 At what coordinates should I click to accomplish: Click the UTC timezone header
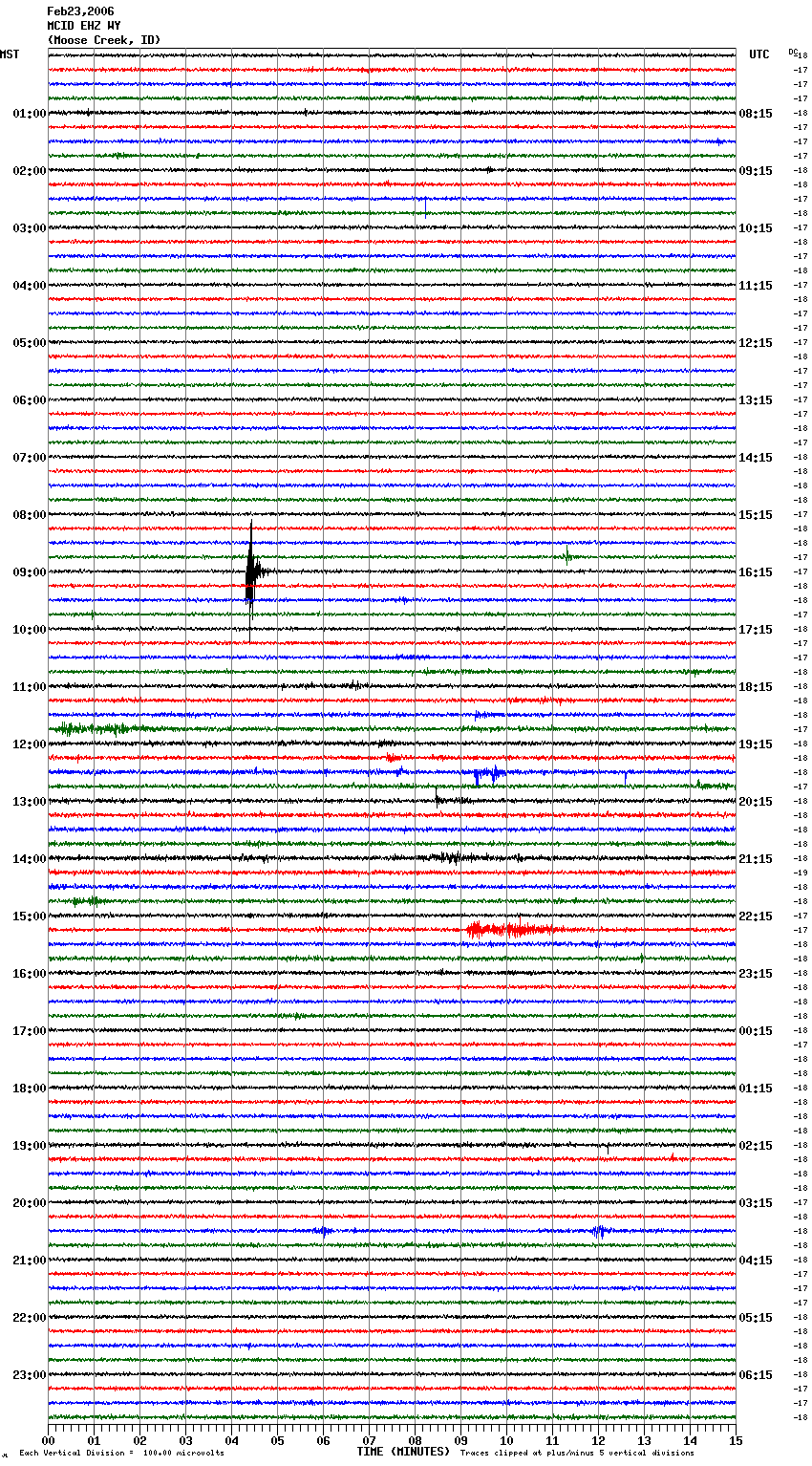tap(759, 54)
